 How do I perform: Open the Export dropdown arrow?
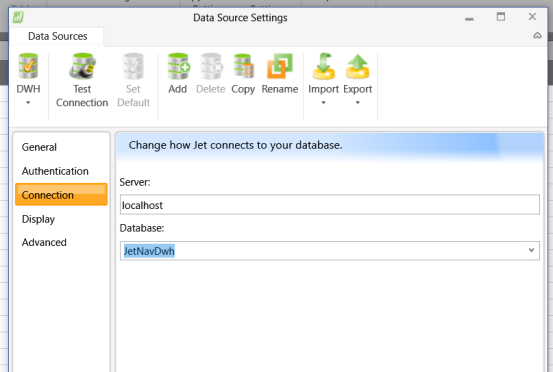[358, 103]
